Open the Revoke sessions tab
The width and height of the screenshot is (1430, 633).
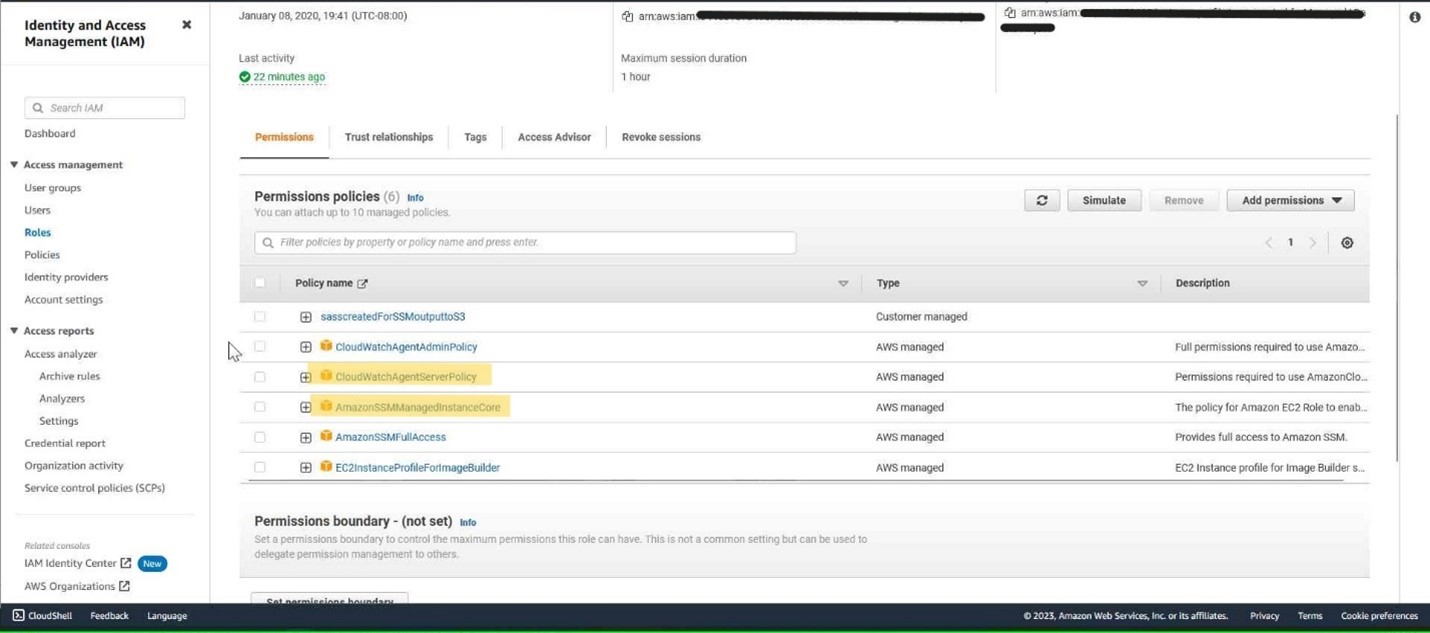pos(661,137)
